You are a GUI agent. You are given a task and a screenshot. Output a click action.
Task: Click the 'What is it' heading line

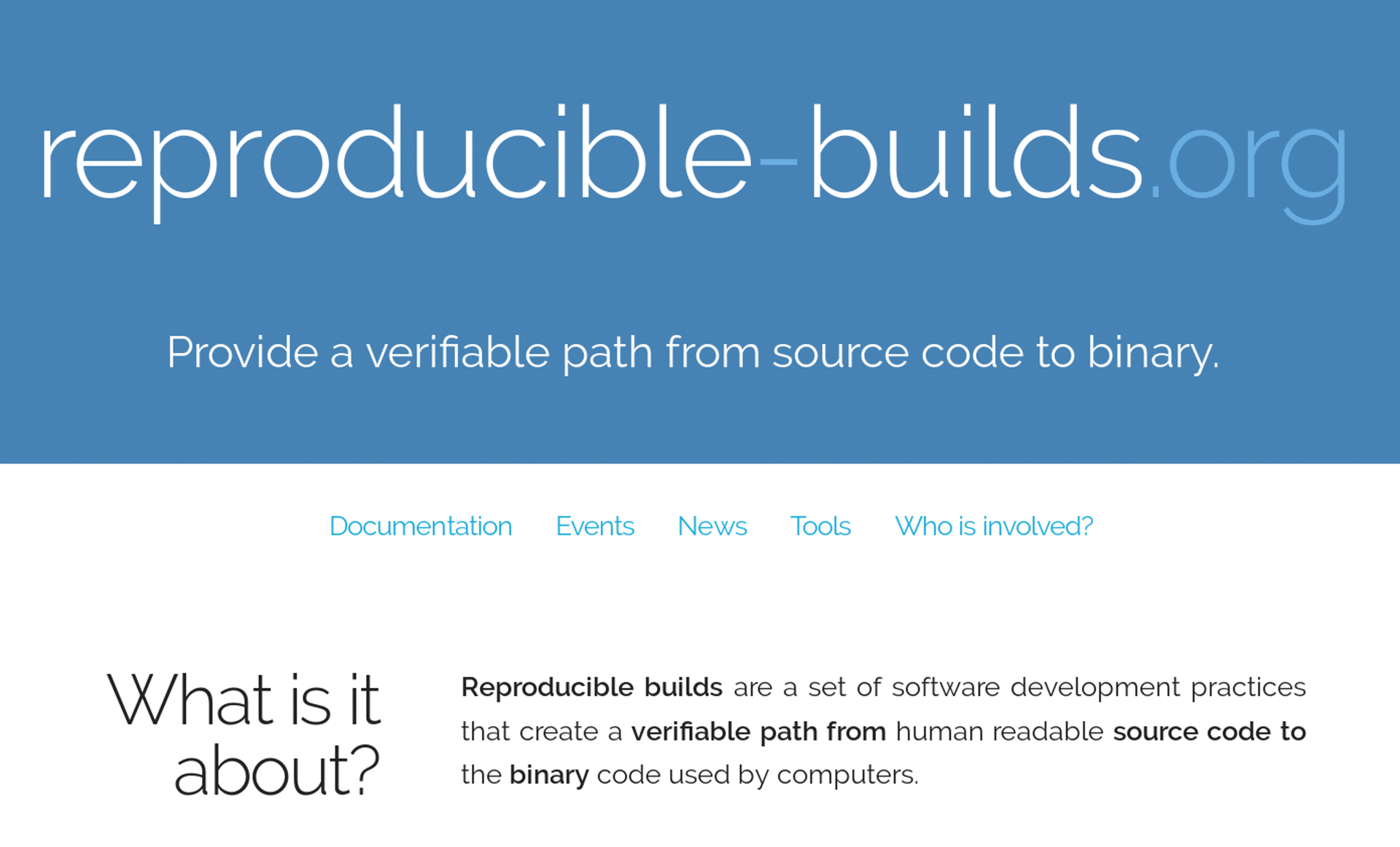244,700
